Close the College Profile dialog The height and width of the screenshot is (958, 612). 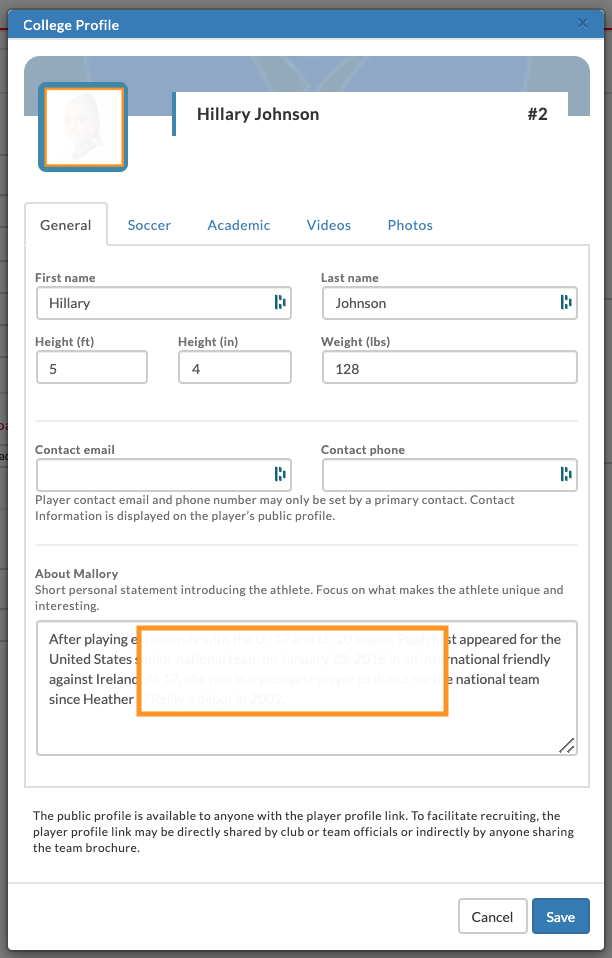click(x=583, y=24)
